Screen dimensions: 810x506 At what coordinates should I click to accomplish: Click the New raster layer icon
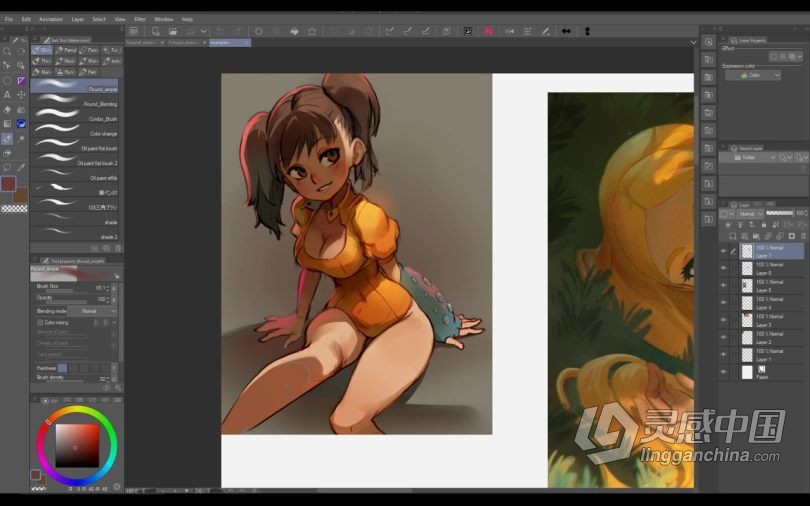[x=732, y=236]
